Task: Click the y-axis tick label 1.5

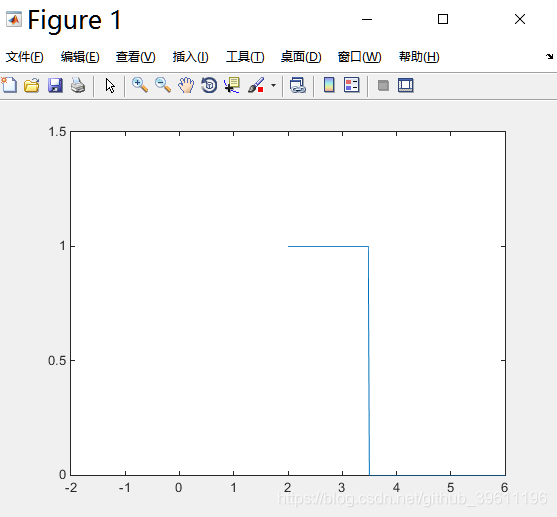Action: pos(57,132)
